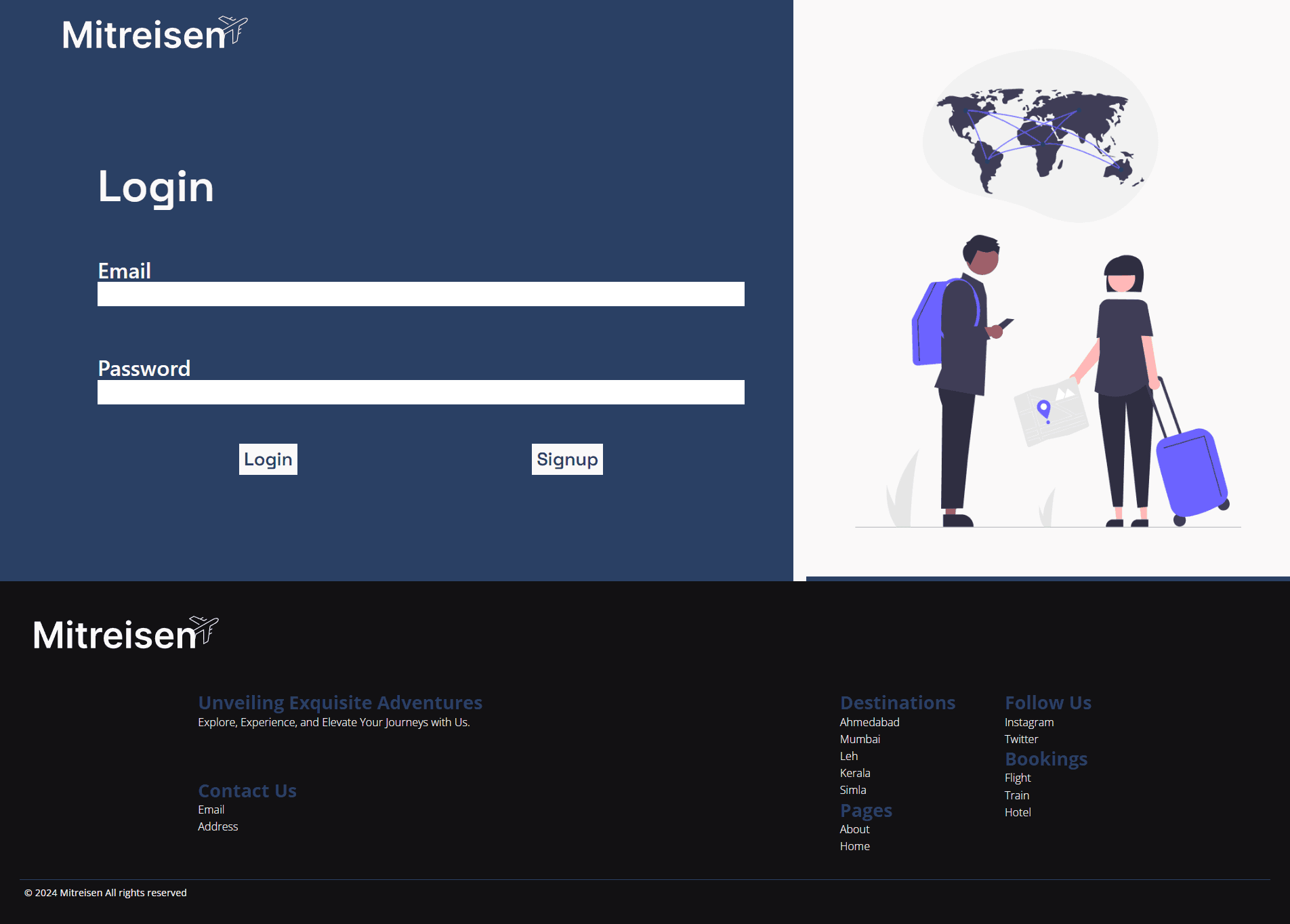
Task: Click the "Unveiling Exquisite Adventures" heading
Action: click(340, 702)
